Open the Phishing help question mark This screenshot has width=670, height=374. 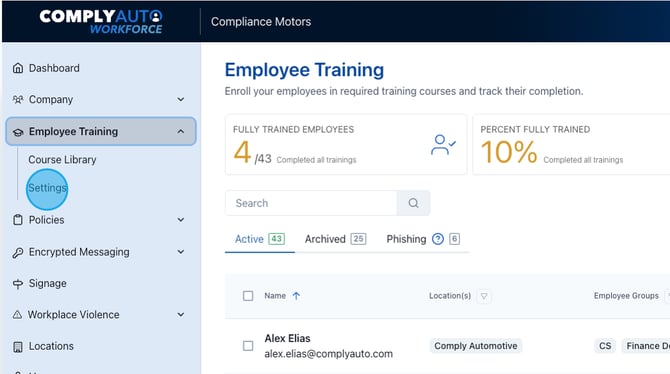click(x=438, y=239)
